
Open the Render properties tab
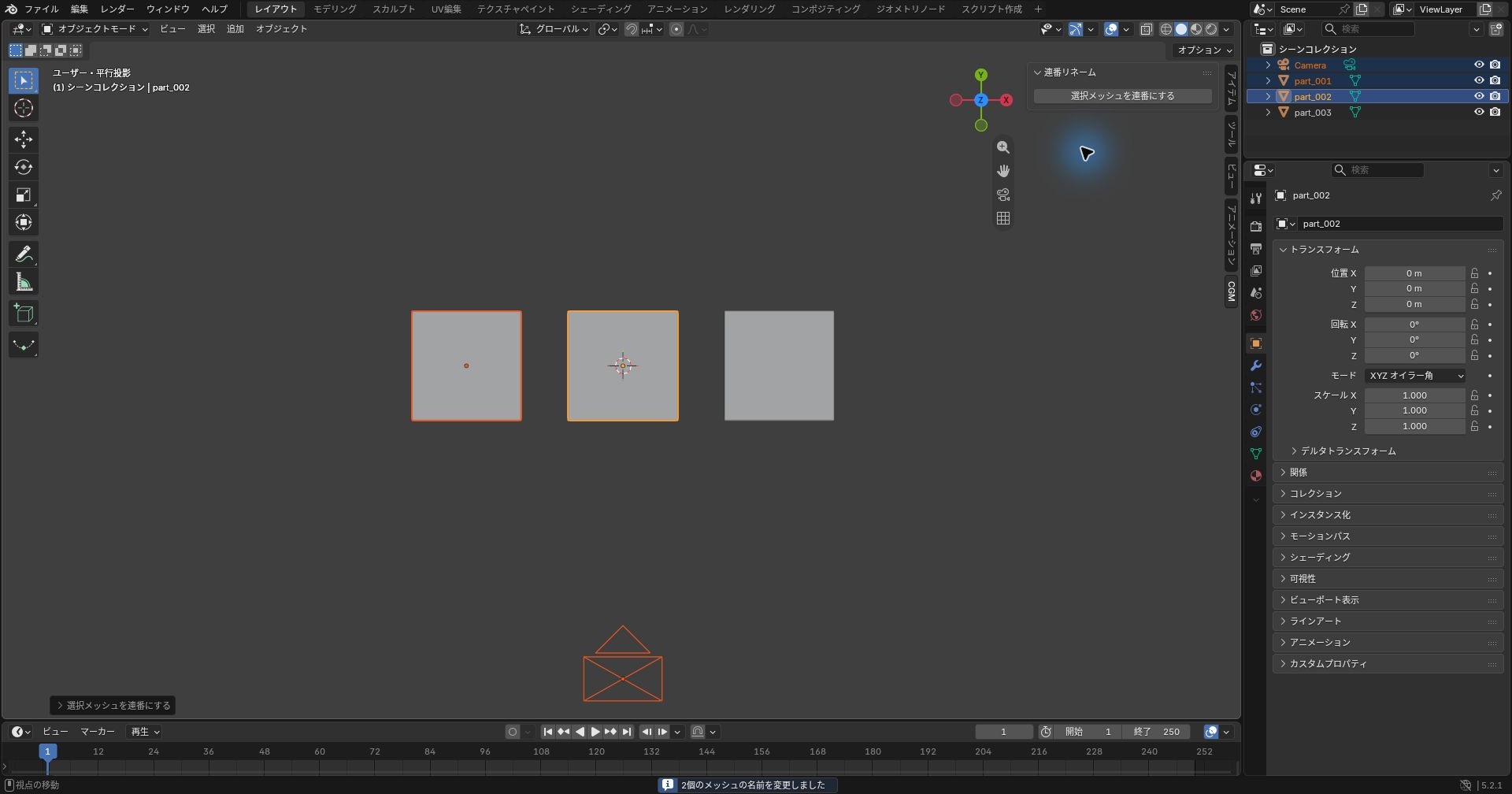coord(1256,227)
